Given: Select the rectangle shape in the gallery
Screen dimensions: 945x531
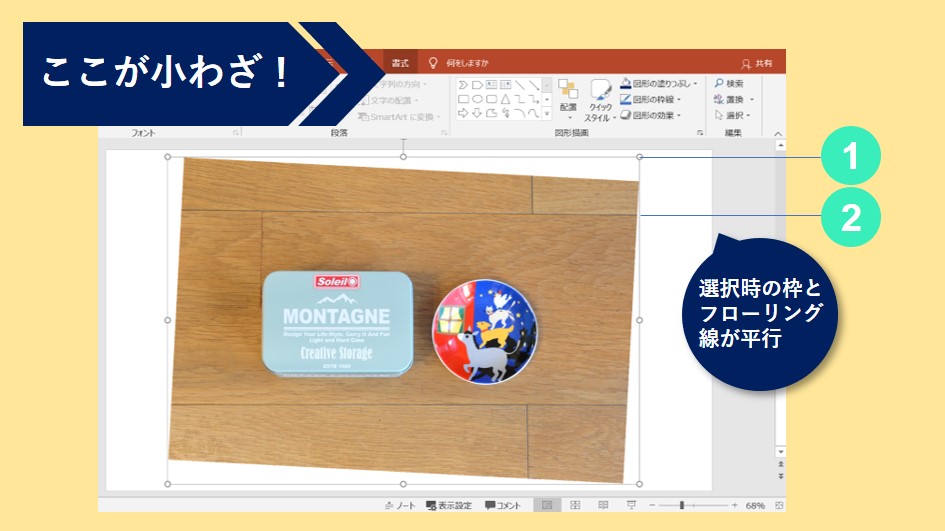Looking at the screenshot, I should (463, 99).
